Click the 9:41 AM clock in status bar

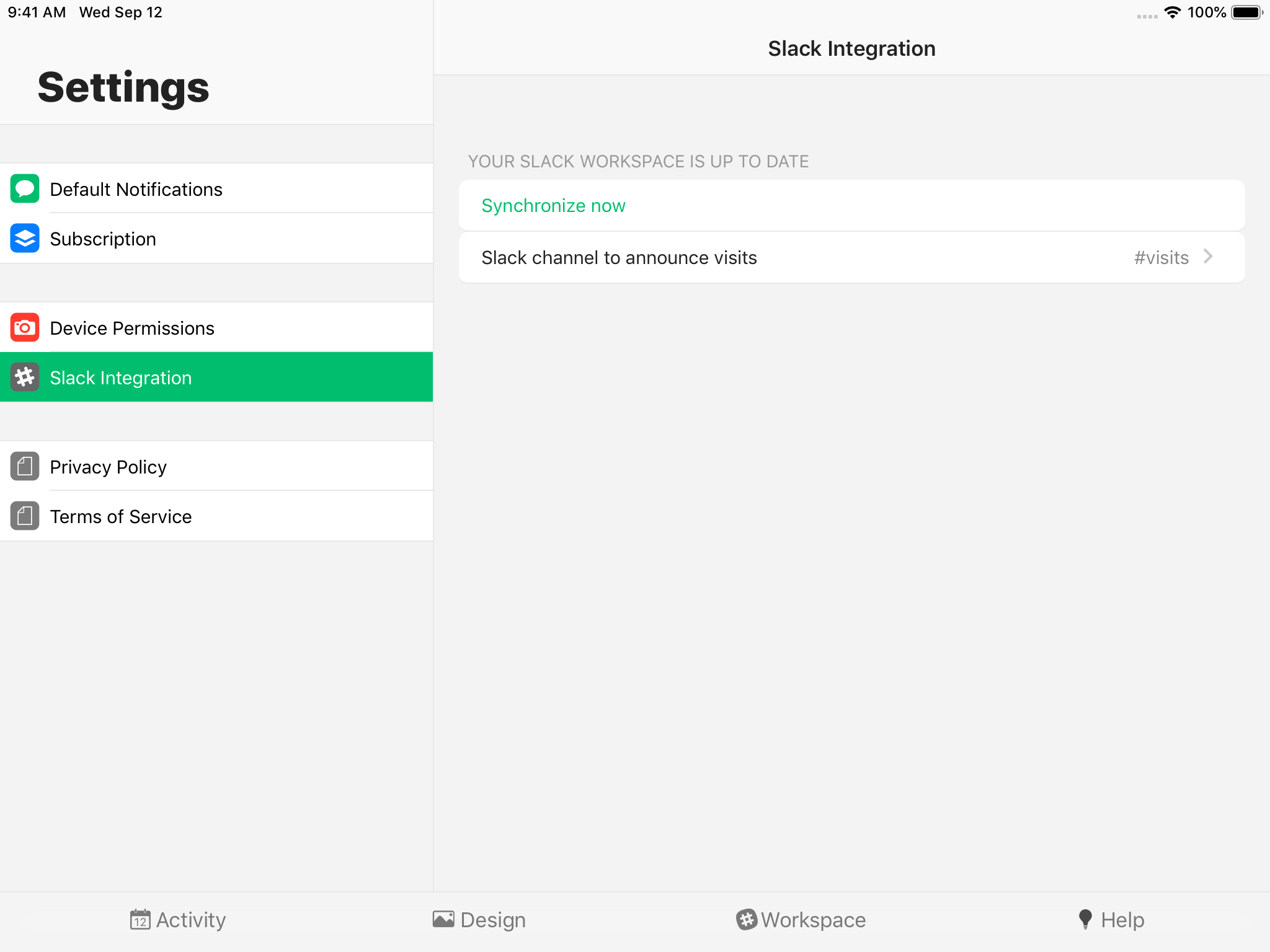[37, 12]
